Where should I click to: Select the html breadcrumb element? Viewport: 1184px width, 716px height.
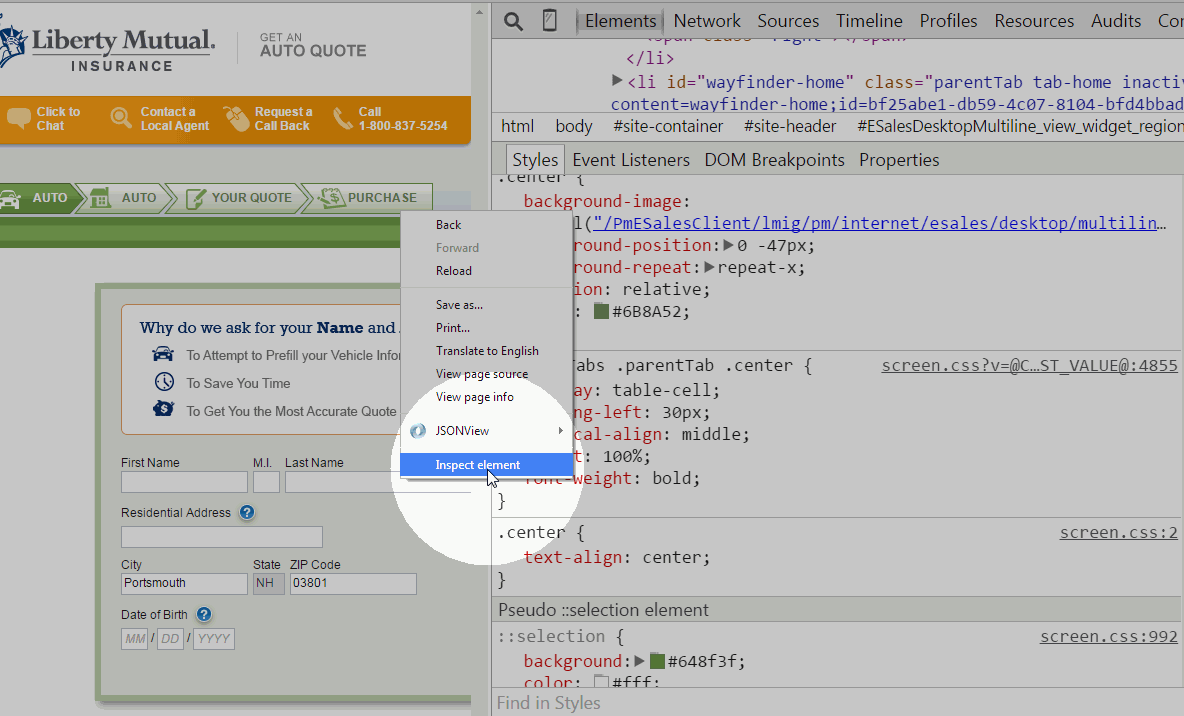point(517,126)
